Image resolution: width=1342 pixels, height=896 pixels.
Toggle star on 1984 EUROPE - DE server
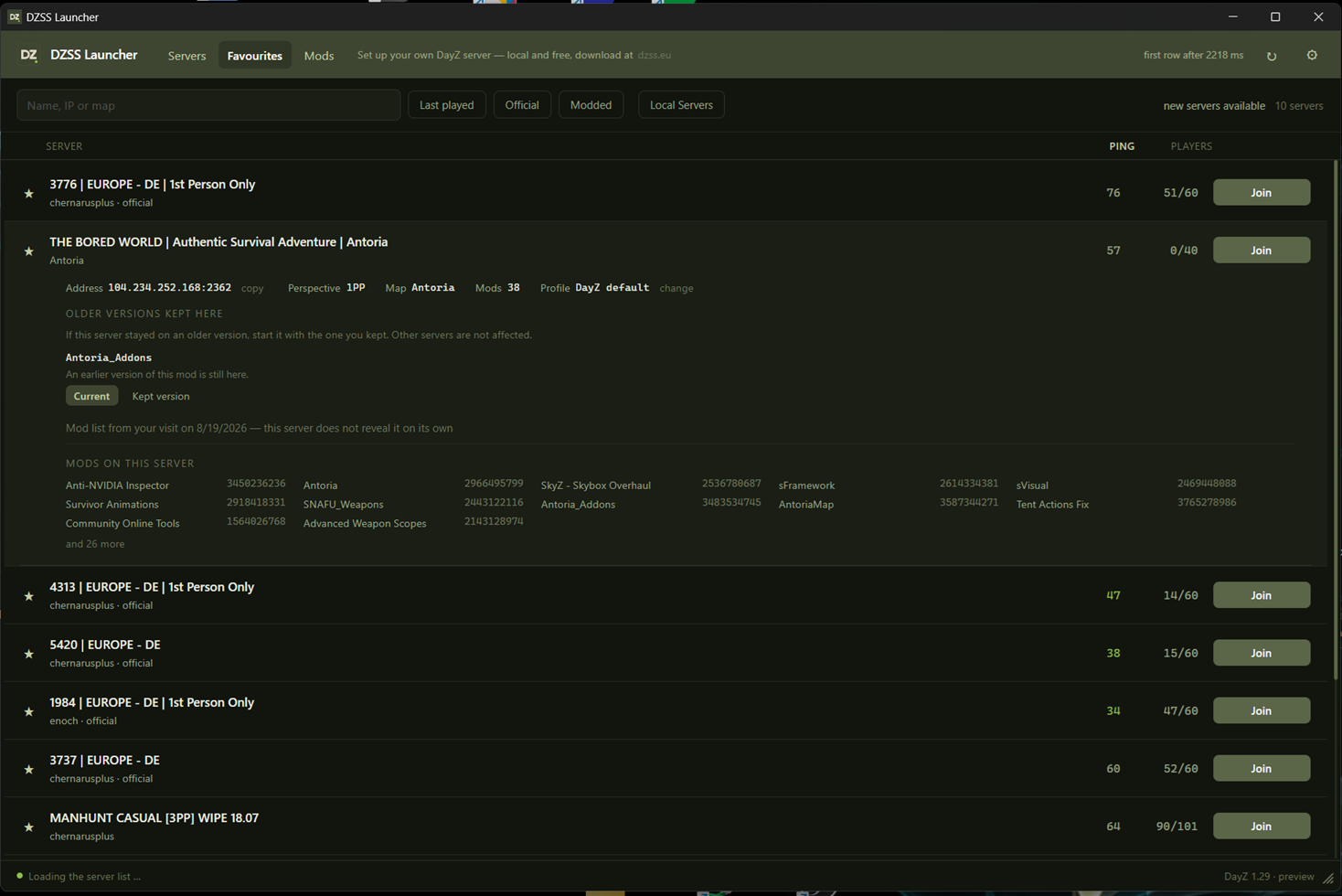pos(28,711)
